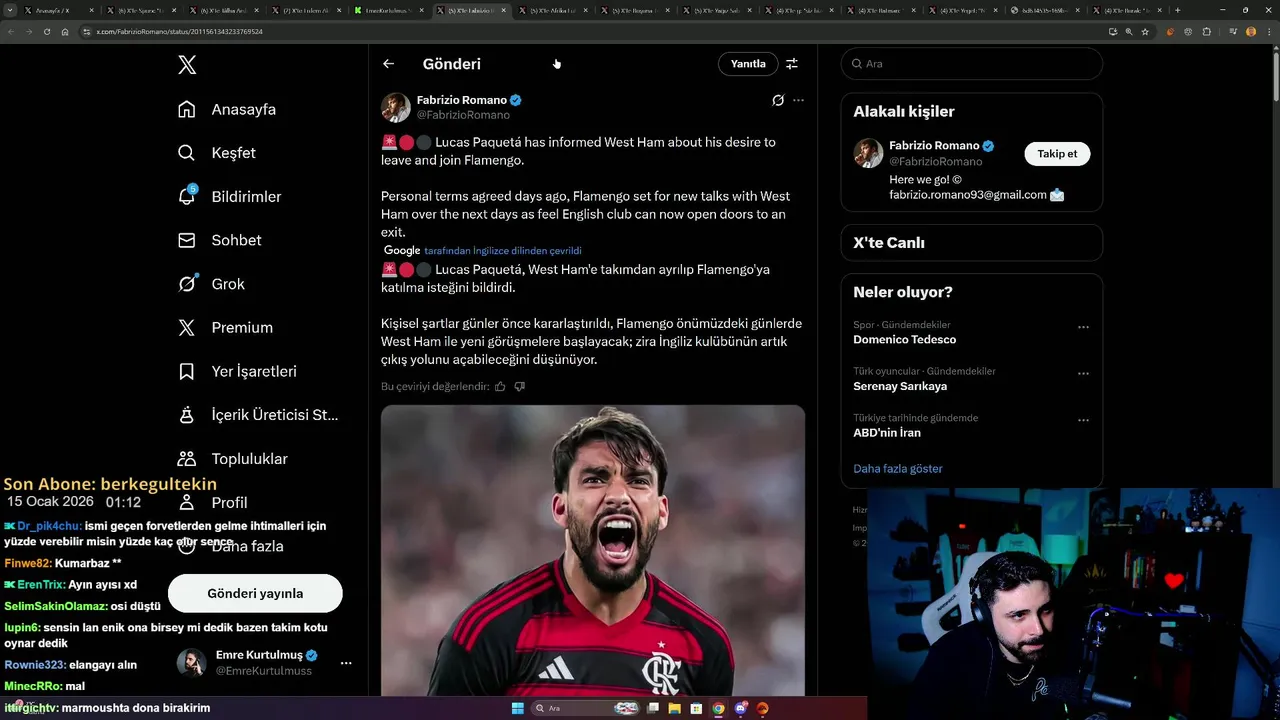Open options for Serenay Sarıkaya trend
This screenshot has height=720, width=1280.
coord(1083,373)
